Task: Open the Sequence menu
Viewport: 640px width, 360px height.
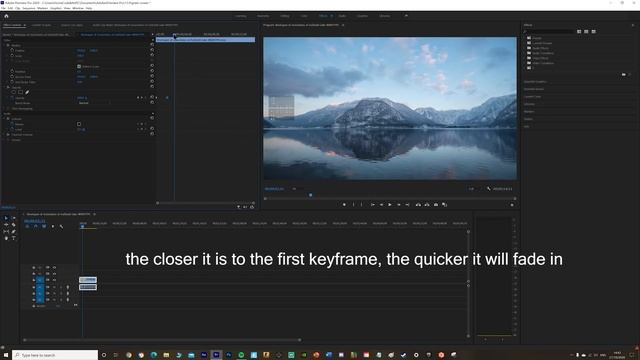Action: 29,8
